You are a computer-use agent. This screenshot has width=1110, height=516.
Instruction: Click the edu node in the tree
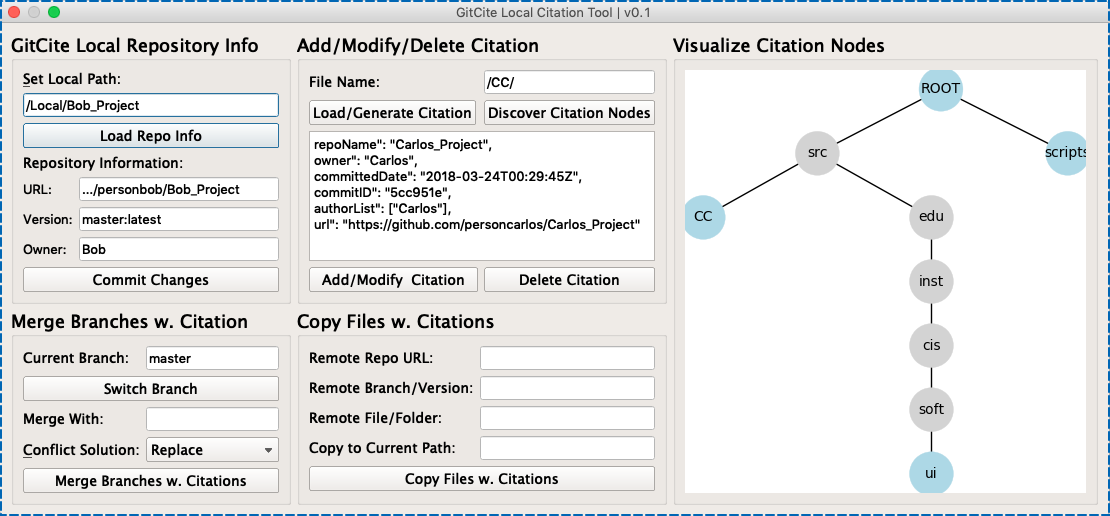point(931,217)
